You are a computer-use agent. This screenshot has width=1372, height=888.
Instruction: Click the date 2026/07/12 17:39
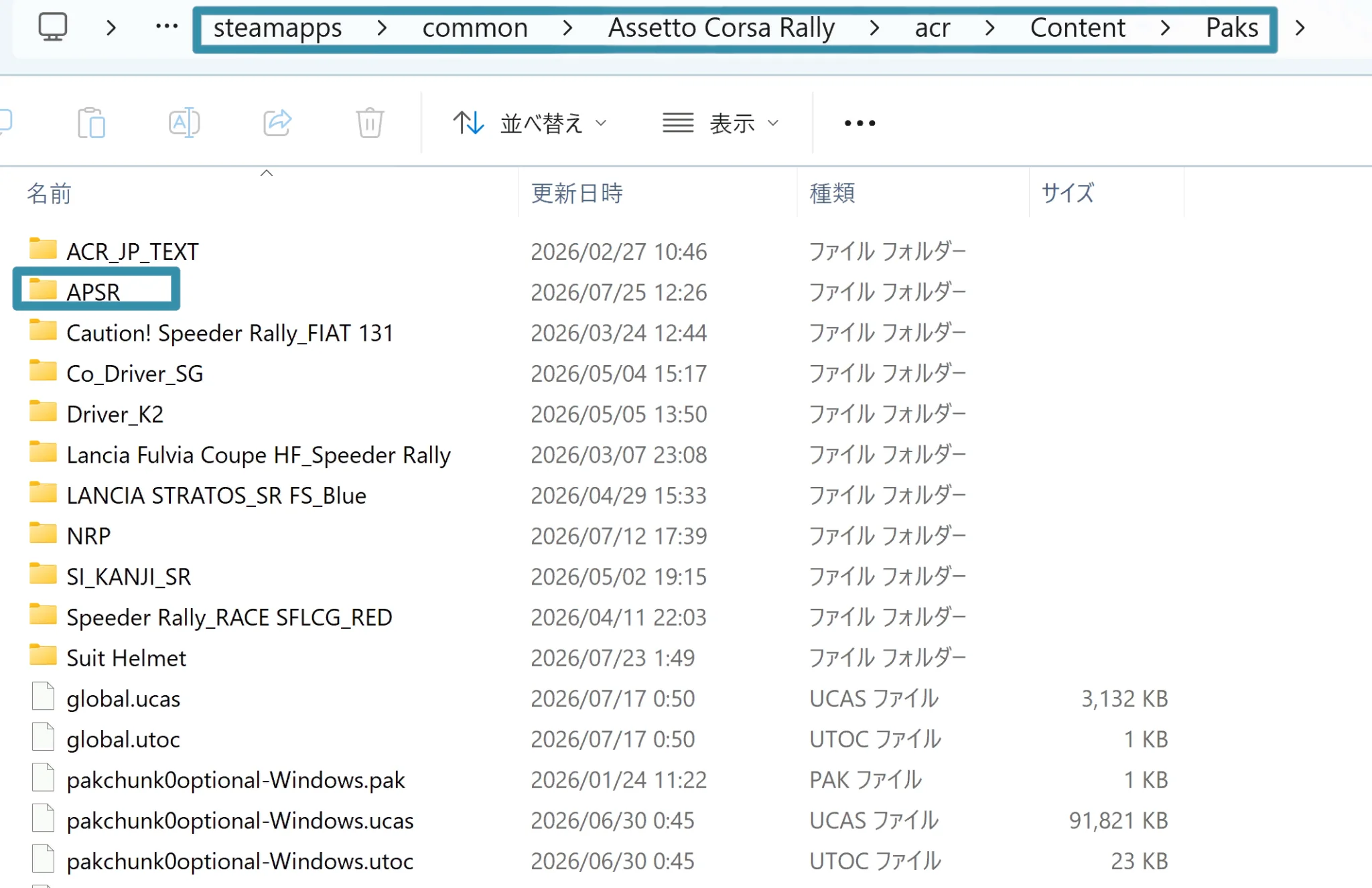(618, 536)
